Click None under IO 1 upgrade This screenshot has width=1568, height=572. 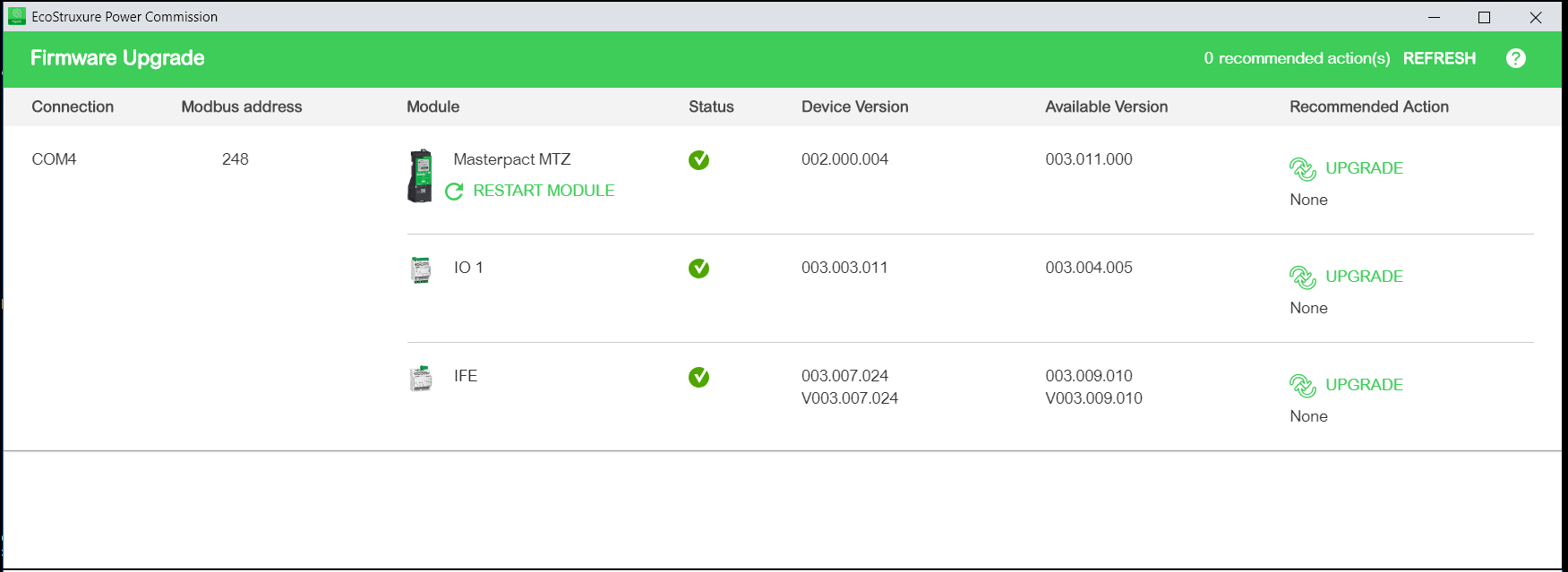[x=1308, y=308]
